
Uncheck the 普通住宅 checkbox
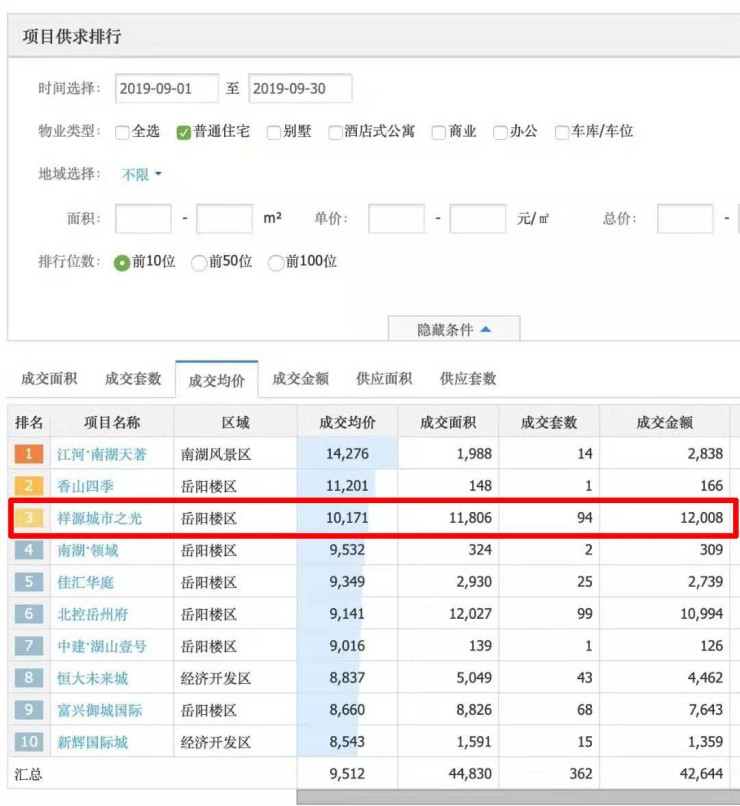pyautogui.click(x=184, y=132)
